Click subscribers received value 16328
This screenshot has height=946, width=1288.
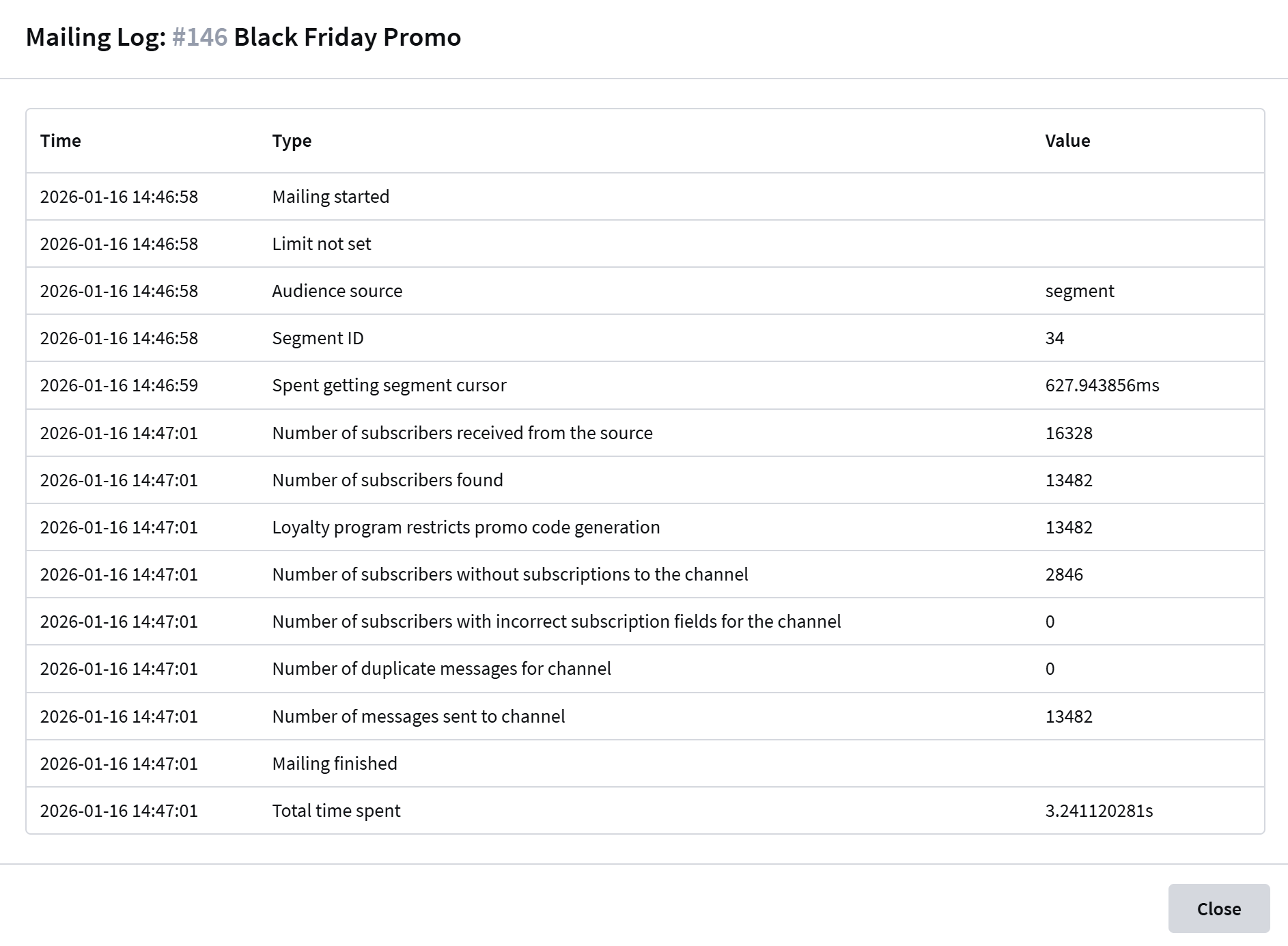[1069, 433]
